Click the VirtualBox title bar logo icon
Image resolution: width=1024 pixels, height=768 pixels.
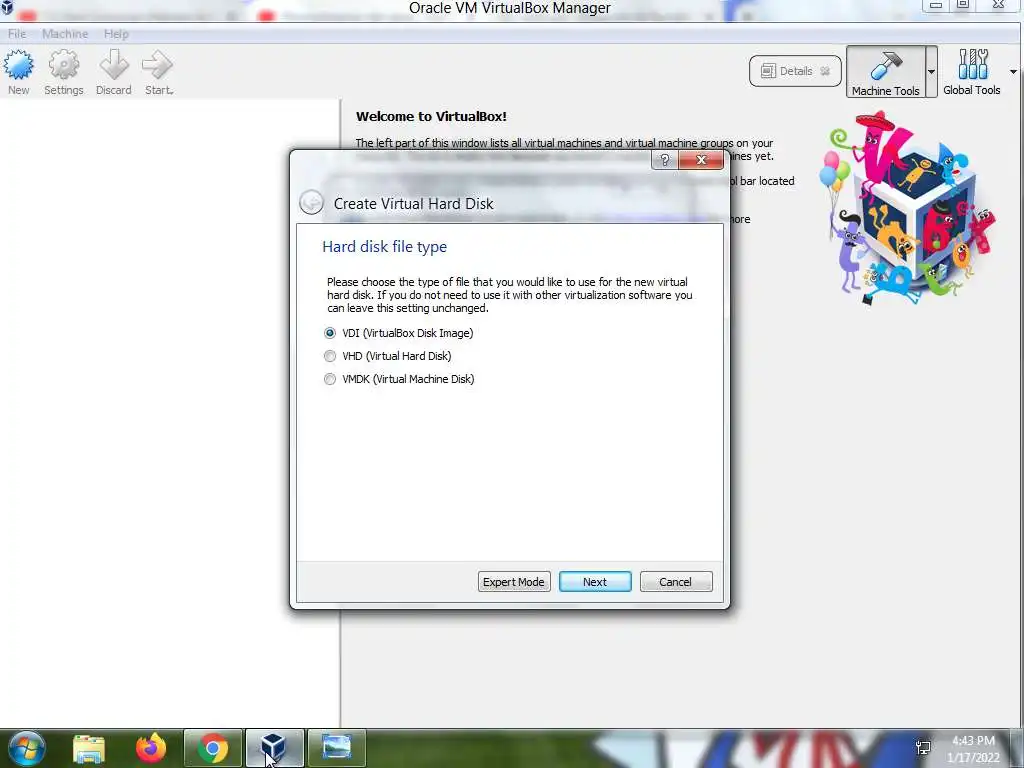7,7
